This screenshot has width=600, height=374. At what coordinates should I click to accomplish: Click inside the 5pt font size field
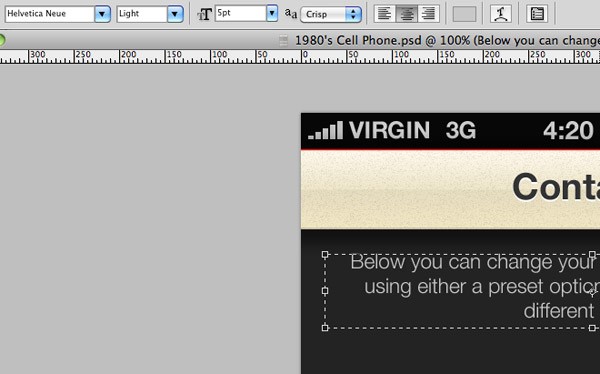[241, 13]
